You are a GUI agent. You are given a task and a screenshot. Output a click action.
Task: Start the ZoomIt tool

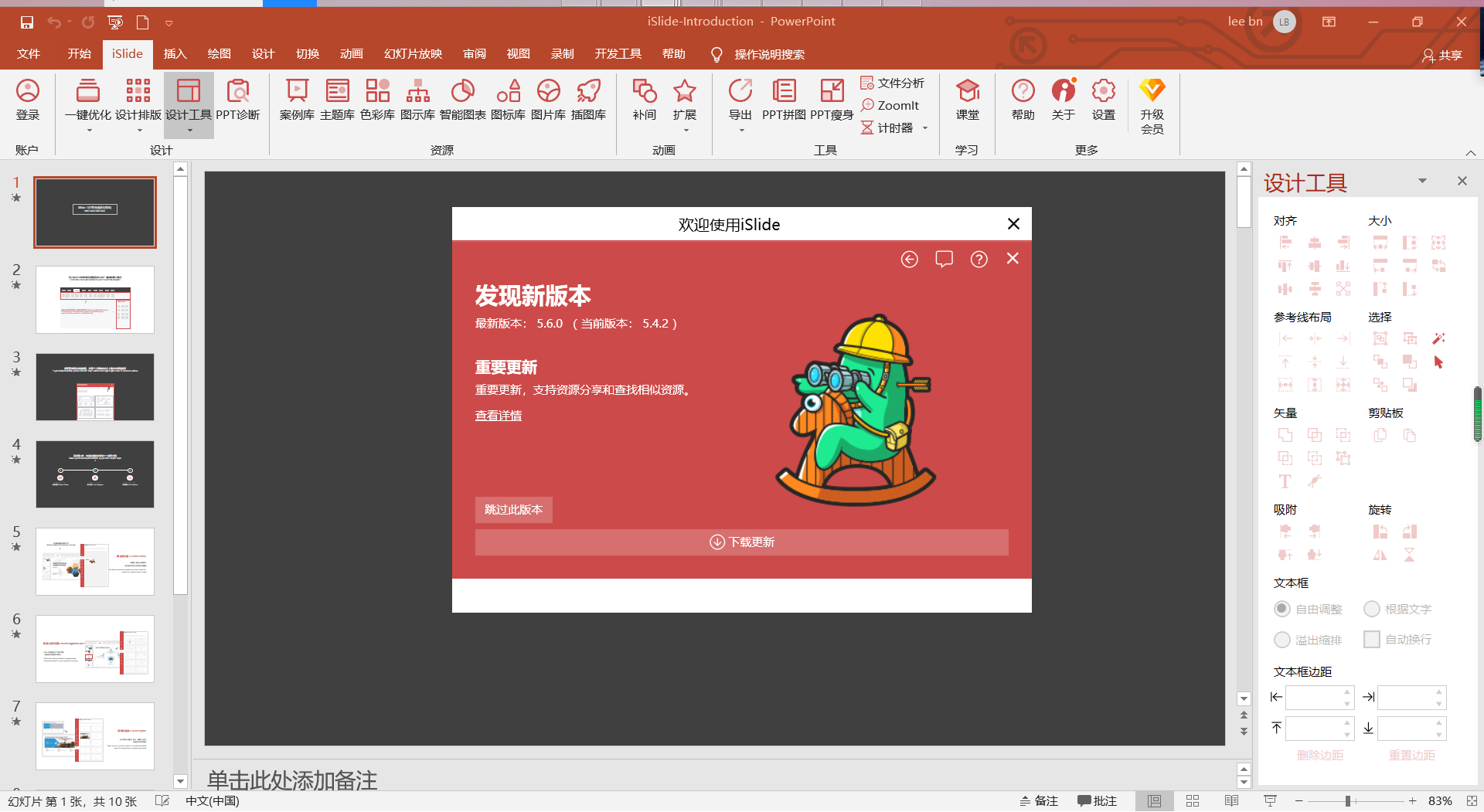[x=890, y=105]
